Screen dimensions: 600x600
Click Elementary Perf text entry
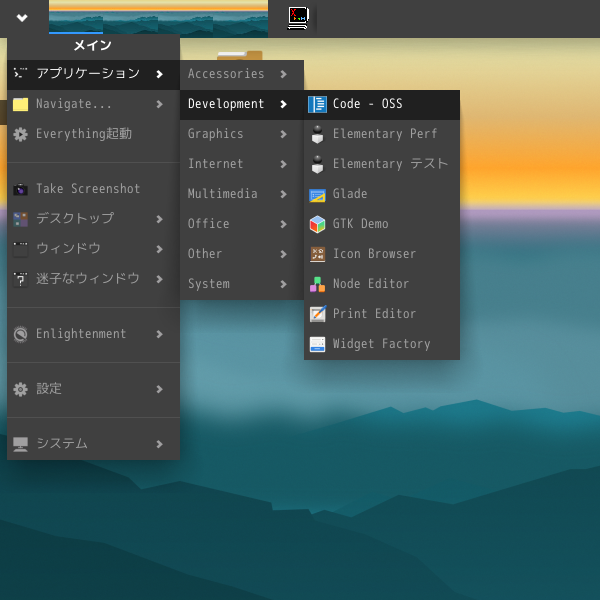pos(385,134)
